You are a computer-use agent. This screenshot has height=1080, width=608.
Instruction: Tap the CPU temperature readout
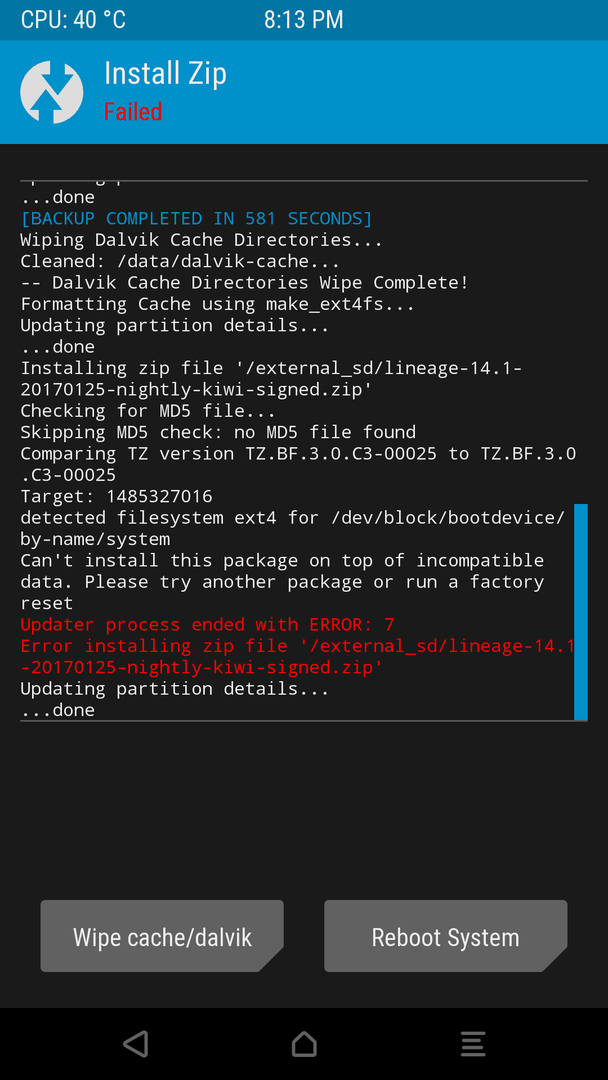(73, 19)
